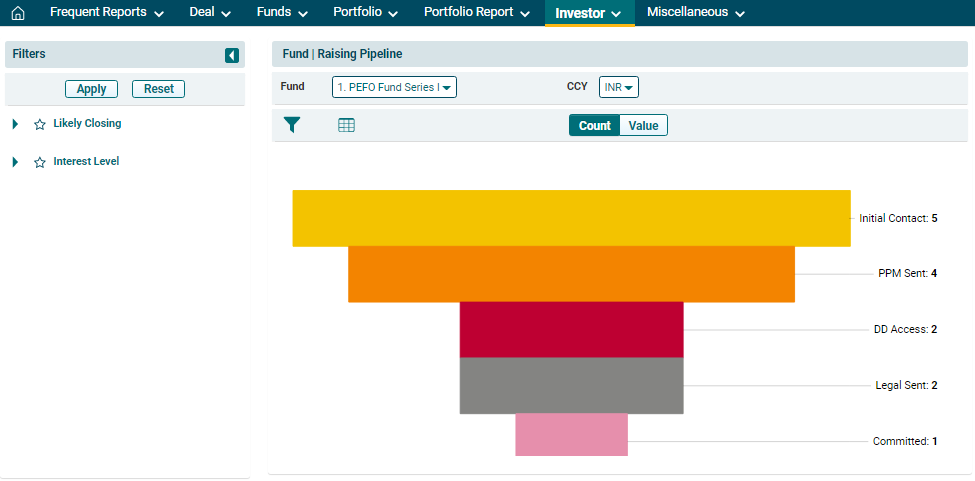Star the Interest Level filter
The height and width of the screenshot is (481, 975).
(x=40, y=162)
